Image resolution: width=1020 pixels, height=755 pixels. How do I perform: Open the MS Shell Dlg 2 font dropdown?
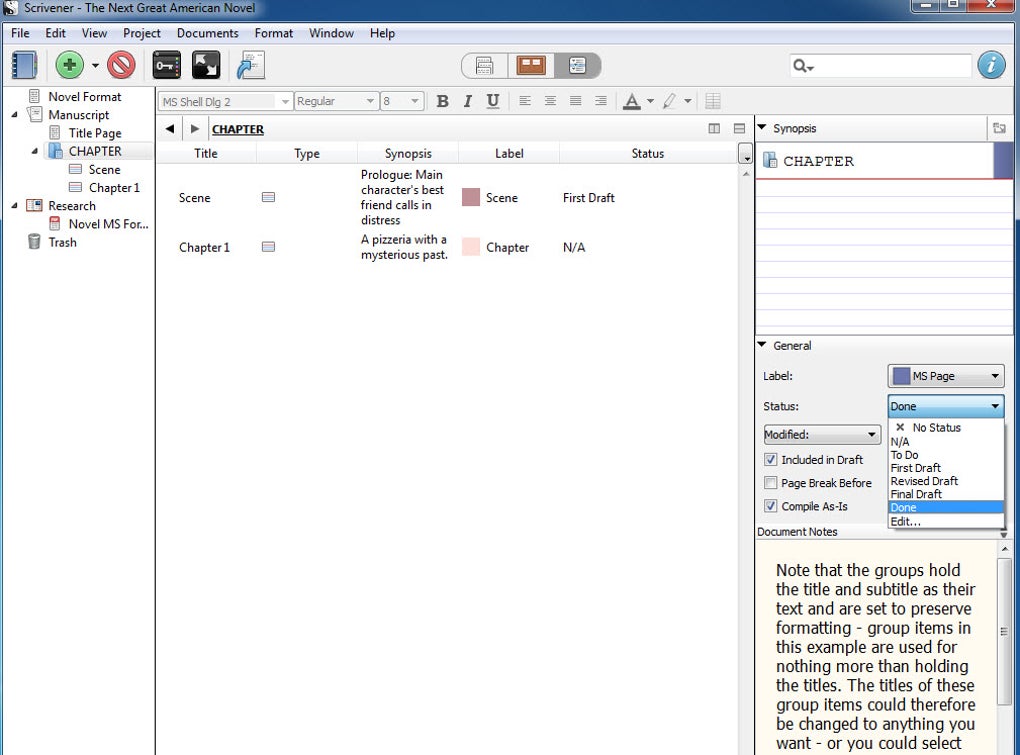point(225,101)
